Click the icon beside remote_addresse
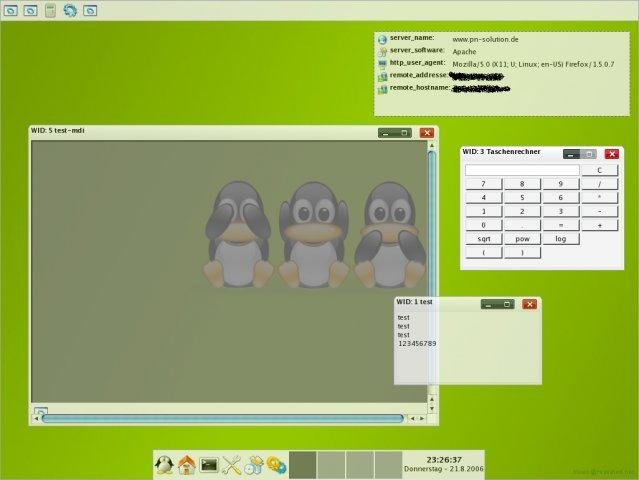 (x=382, y=77)
